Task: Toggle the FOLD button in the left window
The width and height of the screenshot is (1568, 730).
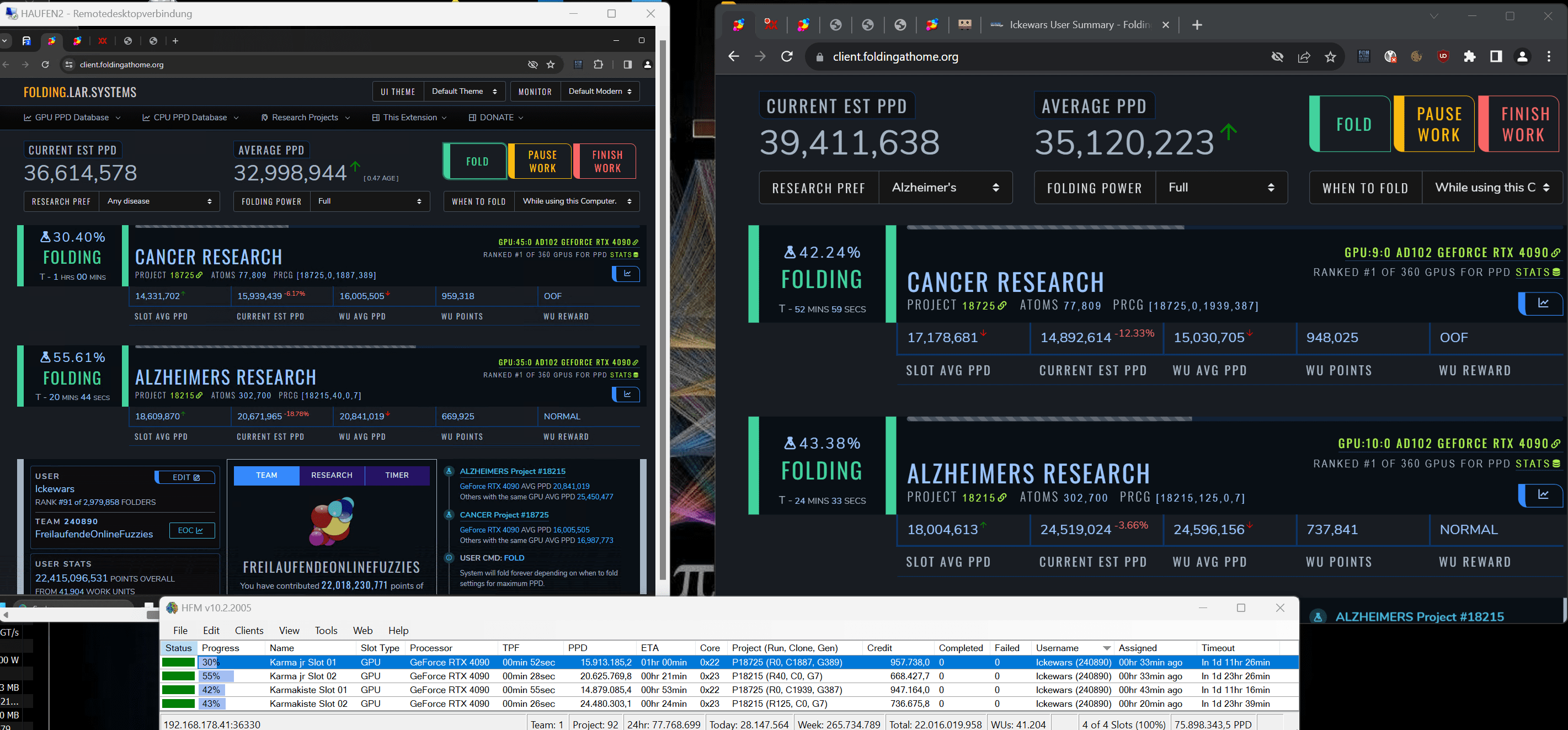Action: (x=477, y=161)
